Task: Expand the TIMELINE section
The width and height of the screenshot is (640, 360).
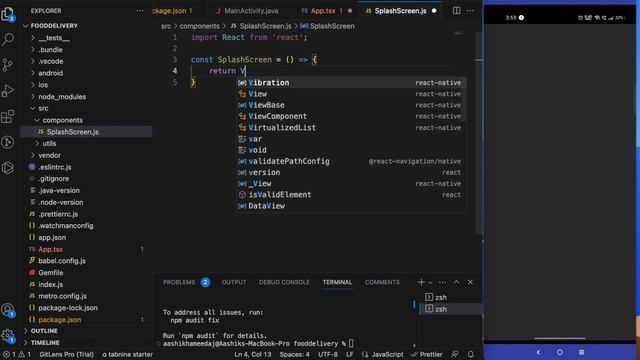Action: (x=45, y=342)
